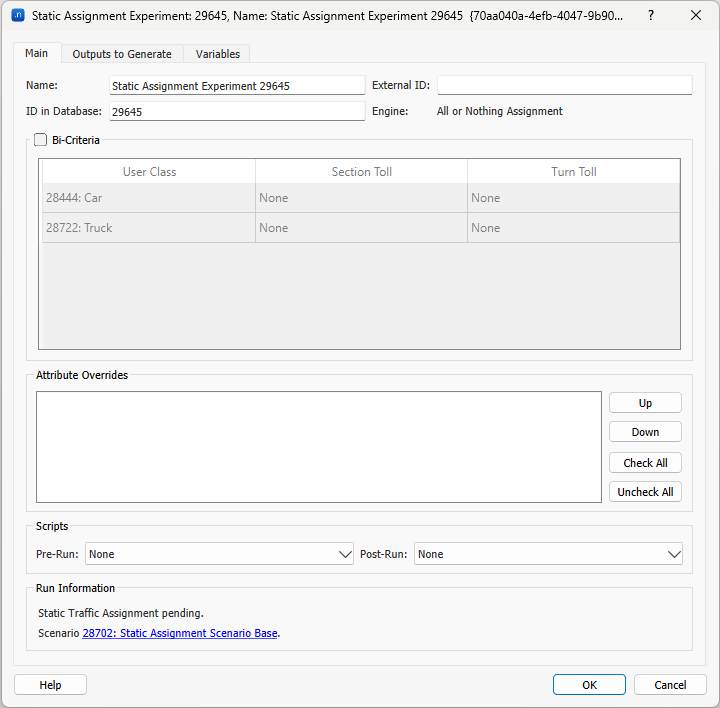Switch to the Outputs to Generate tab
This screenshot has height=708, width=720.
click(x=122, y=54)
